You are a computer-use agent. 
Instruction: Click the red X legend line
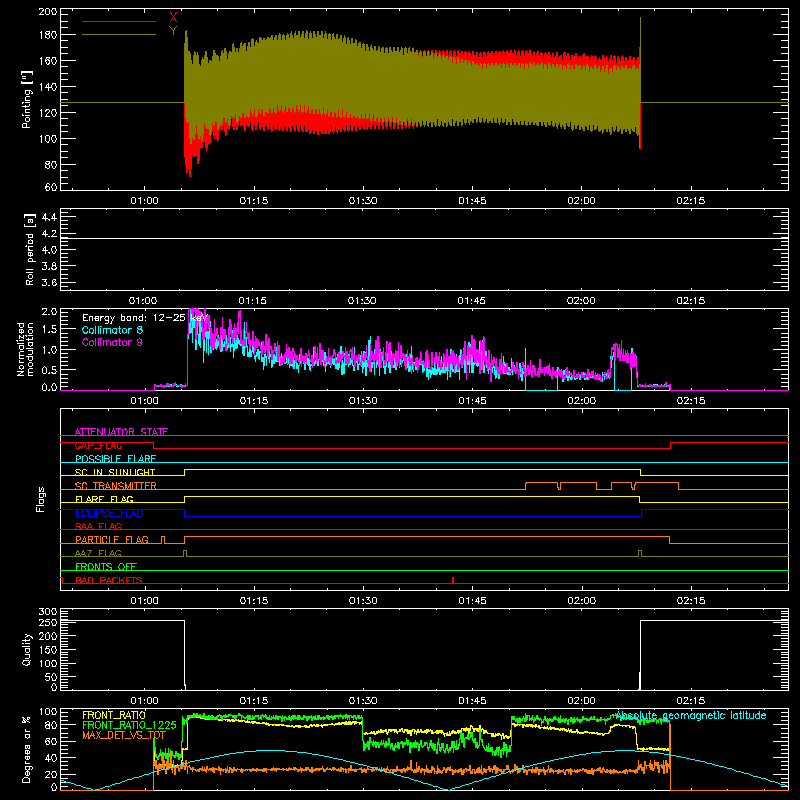pyautogui.click(x=119, y=21)
